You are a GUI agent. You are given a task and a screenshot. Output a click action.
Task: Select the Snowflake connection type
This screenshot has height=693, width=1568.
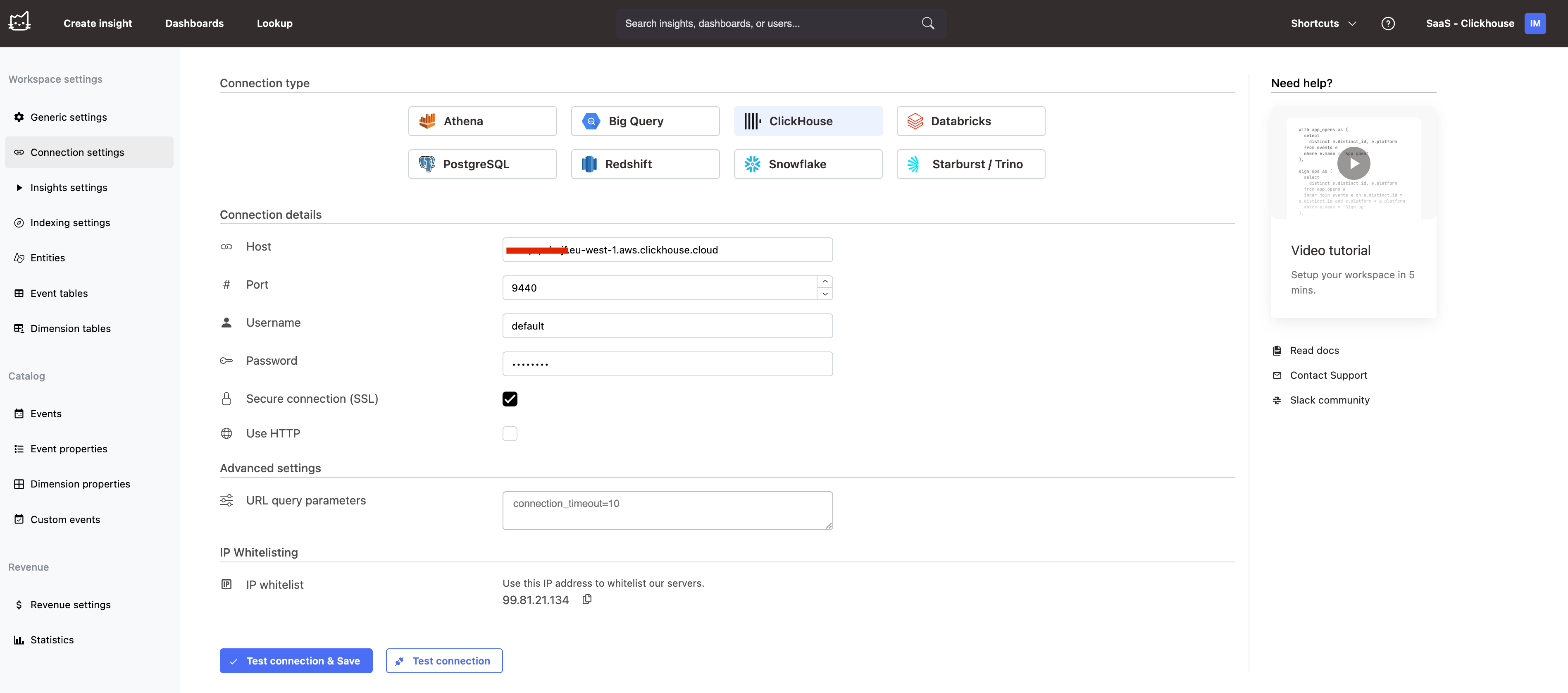tap(808, 164)
